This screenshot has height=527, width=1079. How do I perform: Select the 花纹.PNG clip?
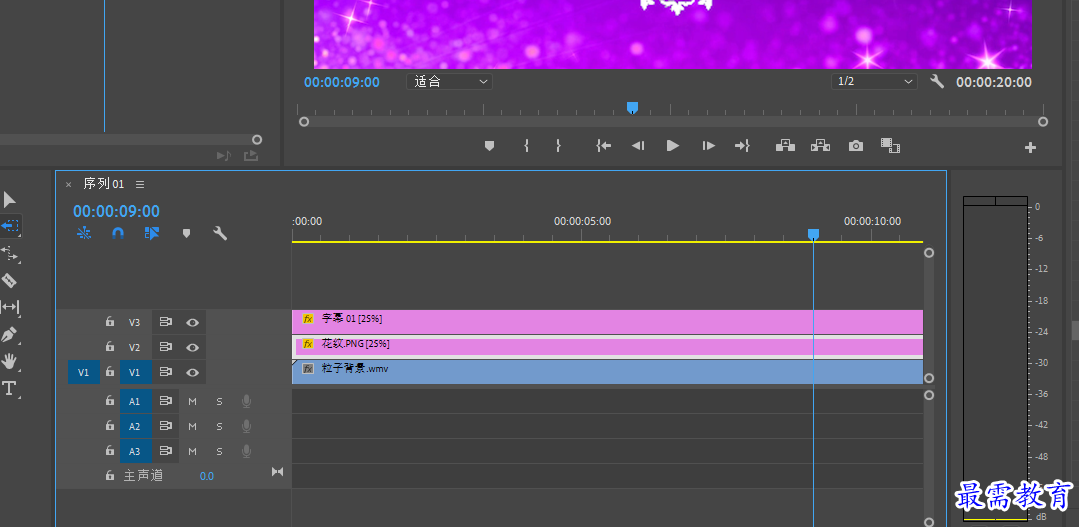coord(607,347)
